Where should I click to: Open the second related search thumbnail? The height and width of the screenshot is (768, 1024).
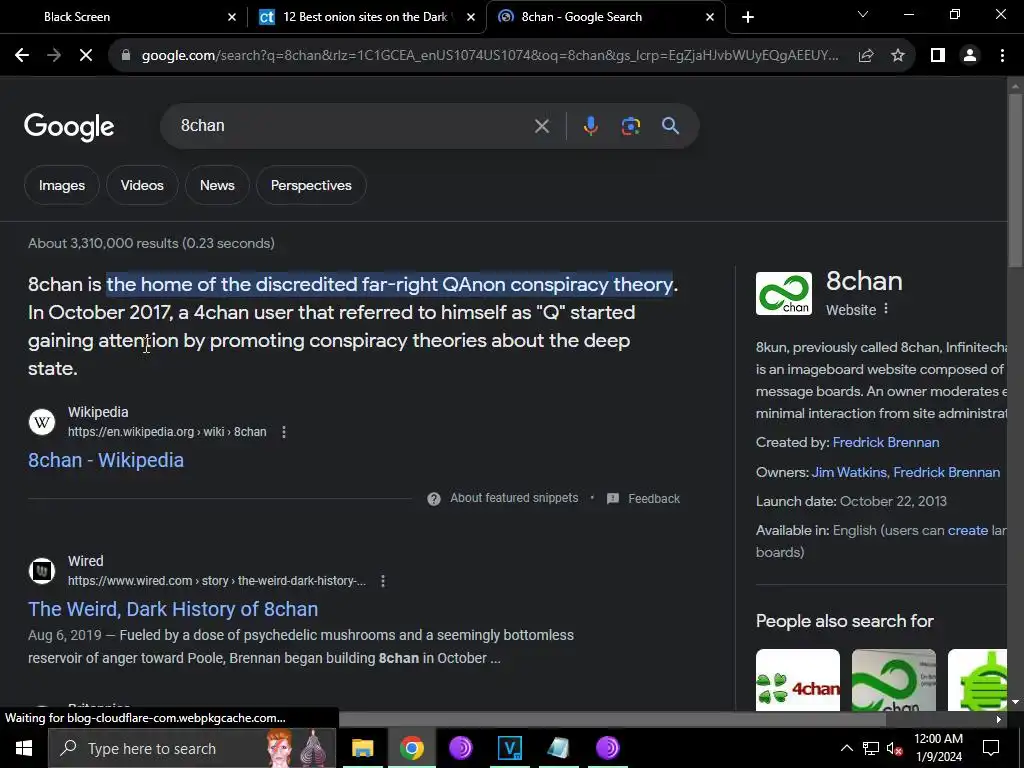click(x=893, y=680)
